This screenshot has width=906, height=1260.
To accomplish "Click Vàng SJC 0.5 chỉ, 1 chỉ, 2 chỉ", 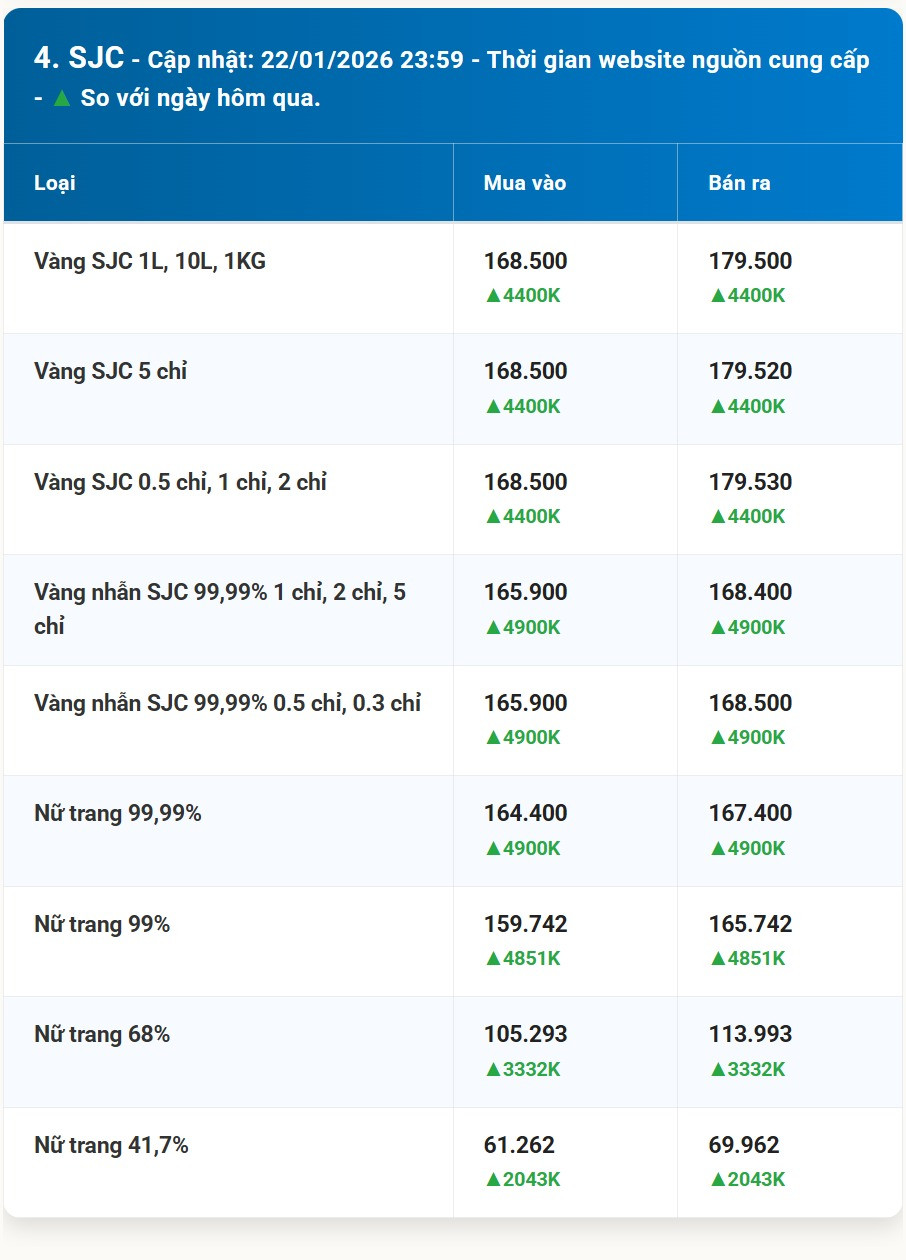I will (180, 482).
